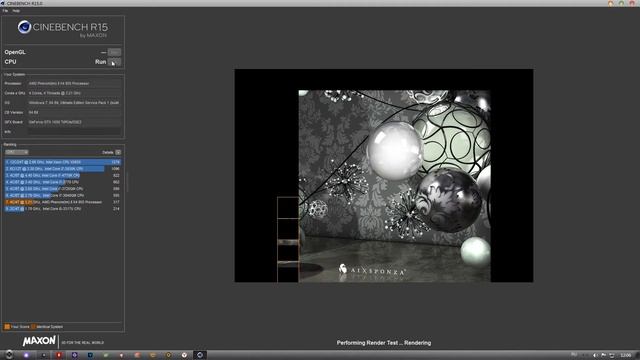Screen dimensions: 640x360
Task: Select ranking row 3 Core i7-4770K
Action: (x=63, y=176)
